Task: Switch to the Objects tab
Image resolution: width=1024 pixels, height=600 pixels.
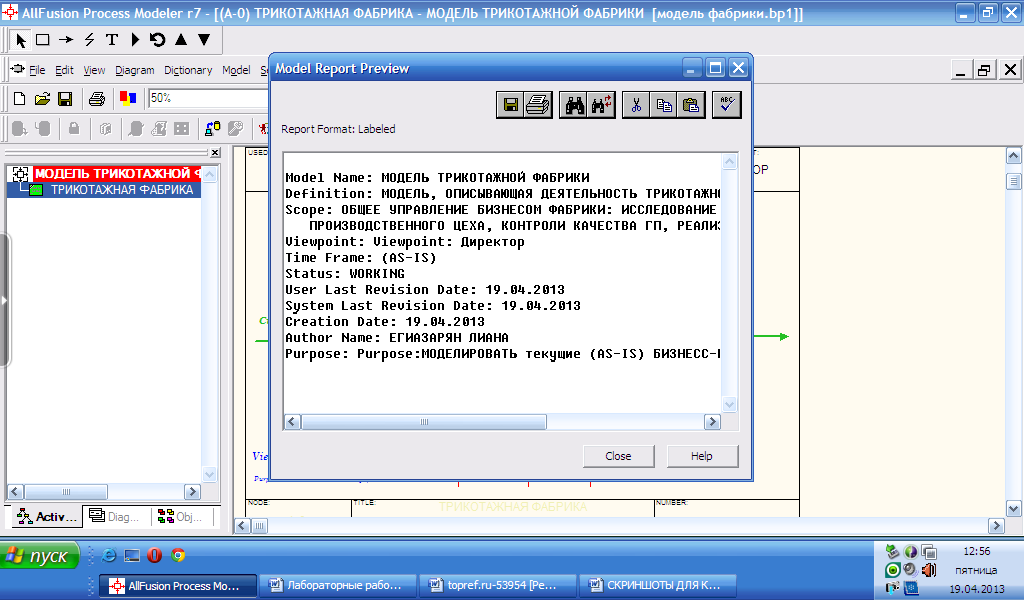Action: [181, 516]
